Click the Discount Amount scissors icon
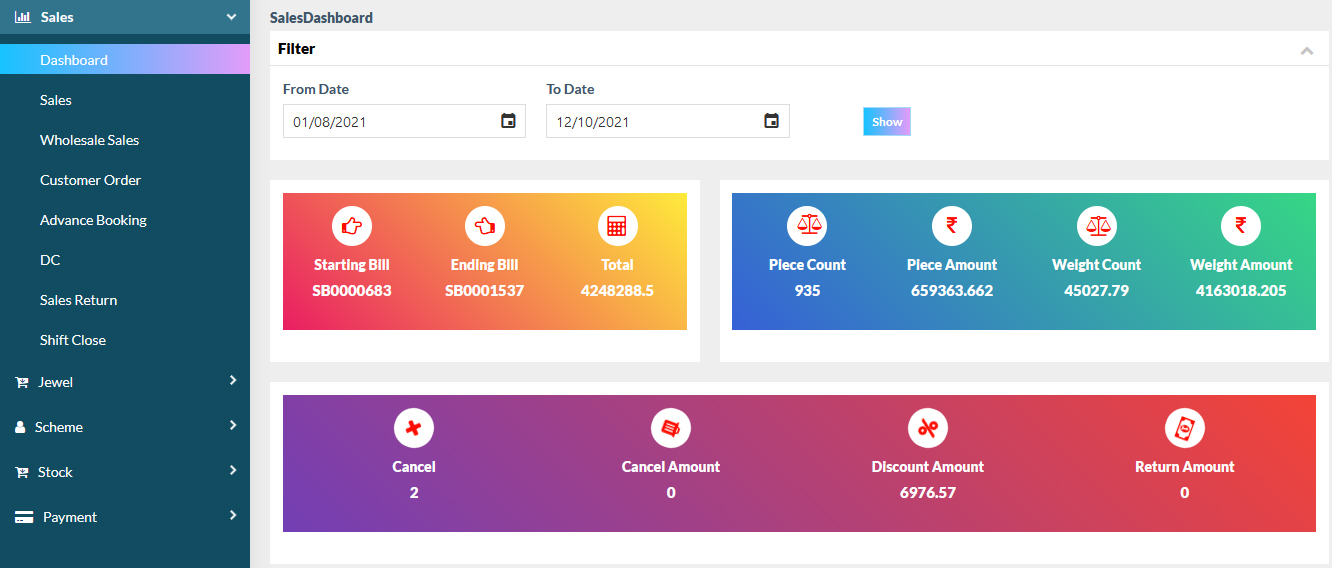This screenshot has height=568, width=1332. (x=927, y=429)
